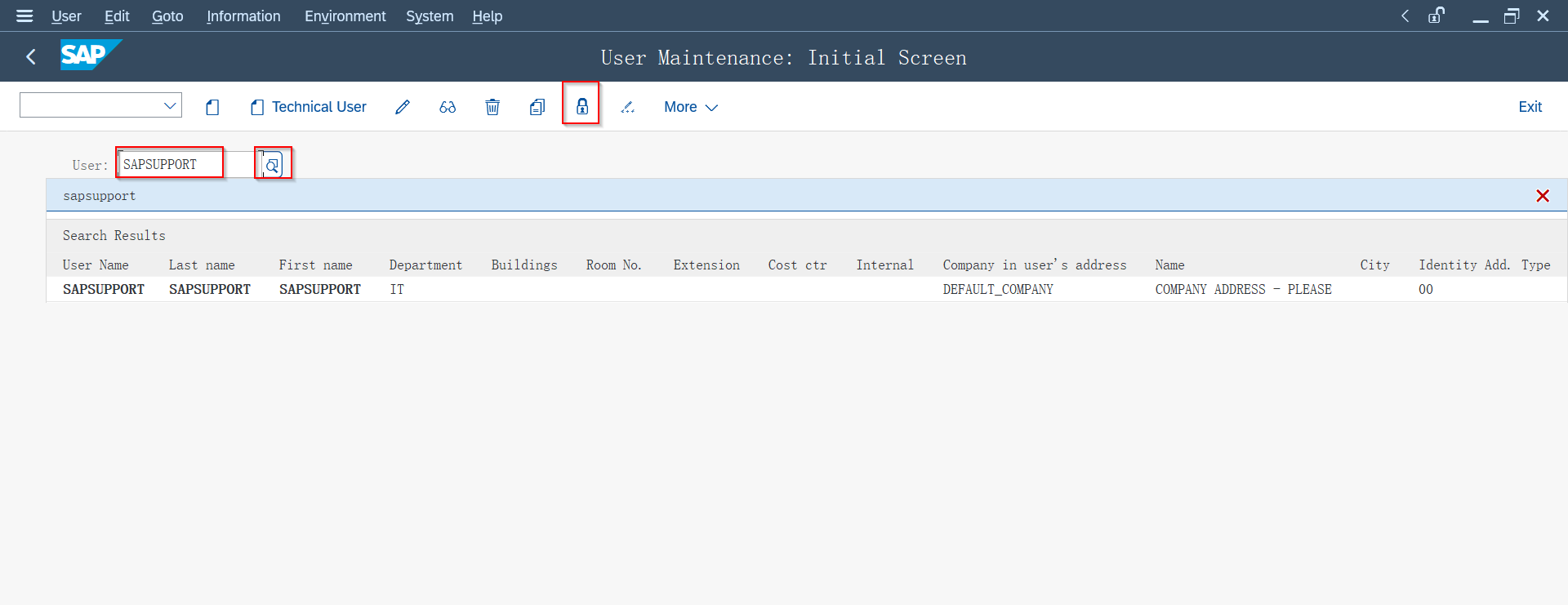Open the search help beside User field
The width and height of the screenshot is (1568, 605).
273,165
